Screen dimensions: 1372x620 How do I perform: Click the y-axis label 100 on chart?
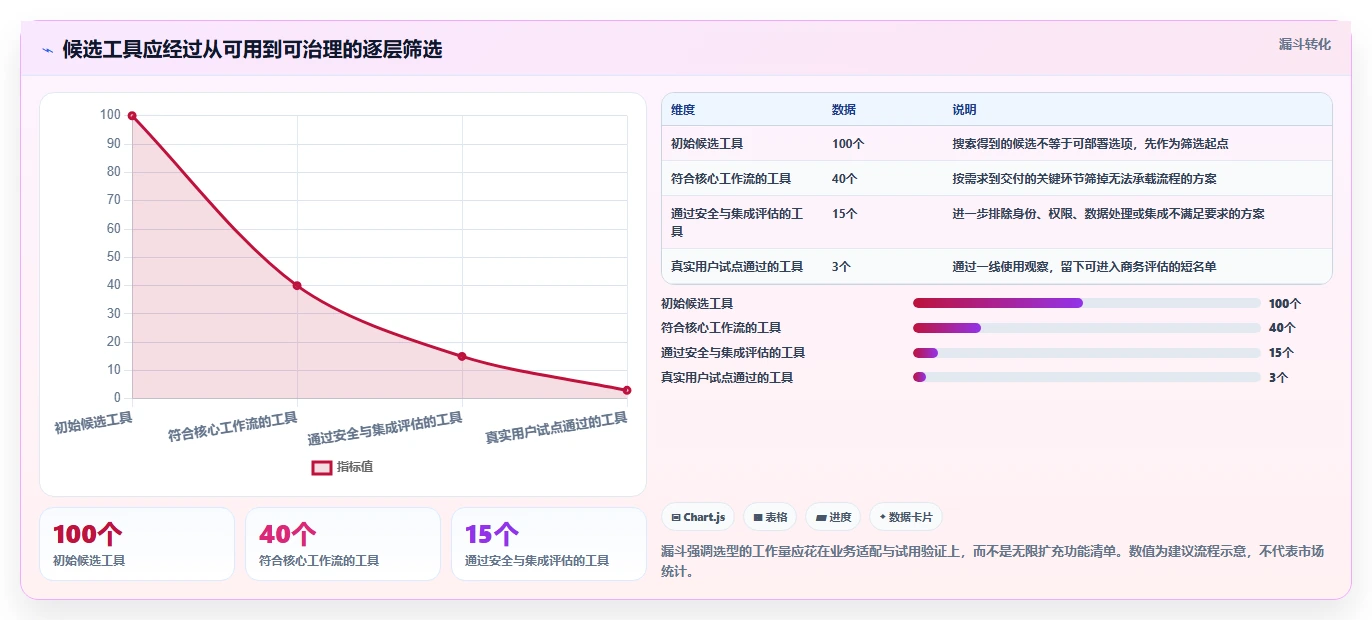pyautogui.click(x=110, y=115)
